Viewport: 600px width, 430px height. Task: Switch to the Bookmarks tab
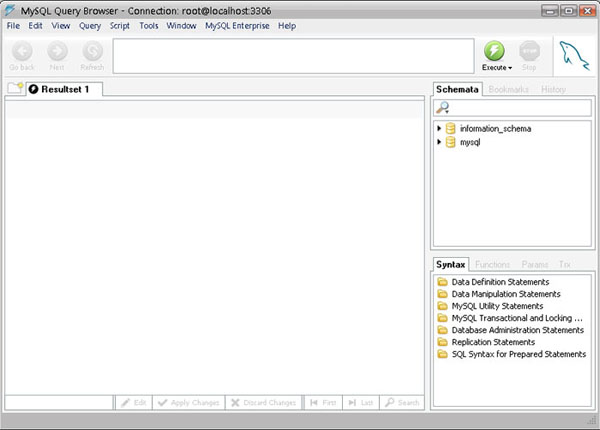[509, 90]
